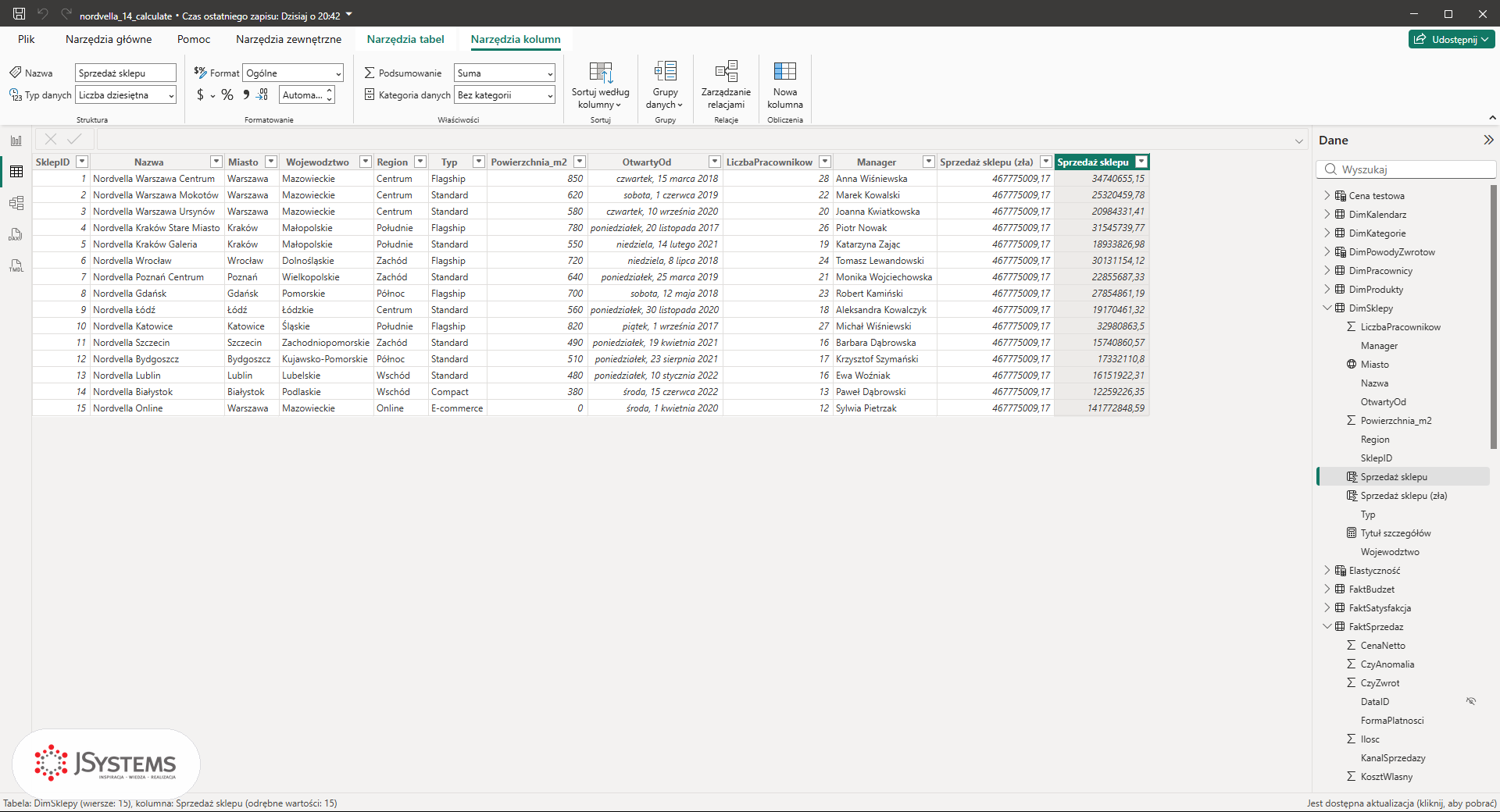The image size is (1500, 812).
Task: Switch to Model view icon
Action: [x=16, y=203]
